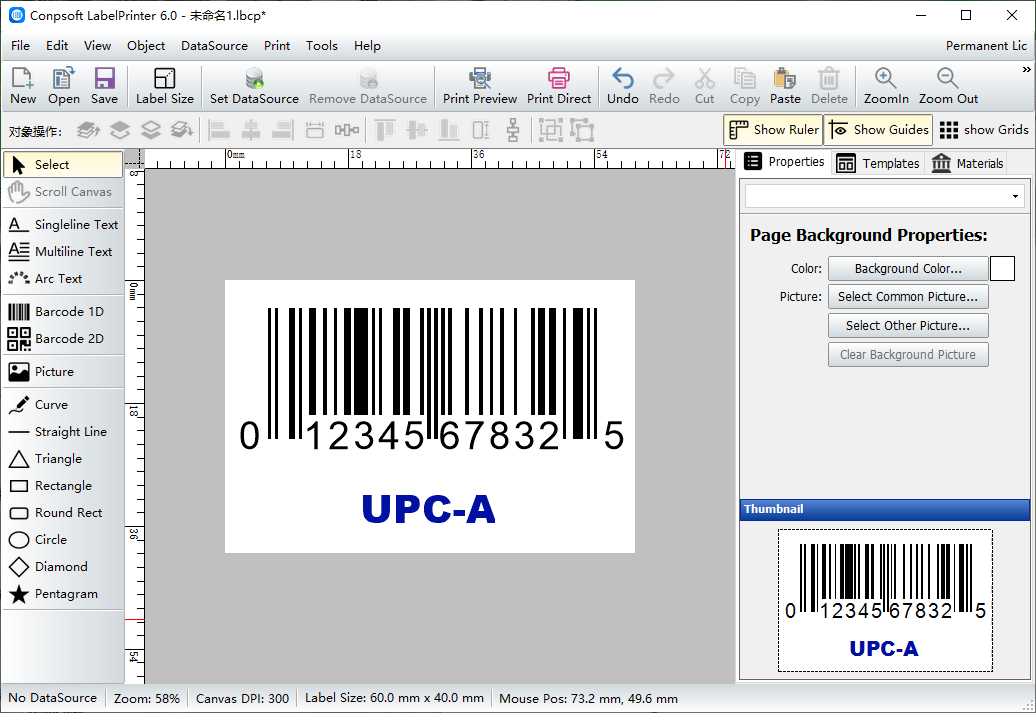Choose the Singleline Text tool
This screenshot has width=1036, height=713.
pos(63,225)
